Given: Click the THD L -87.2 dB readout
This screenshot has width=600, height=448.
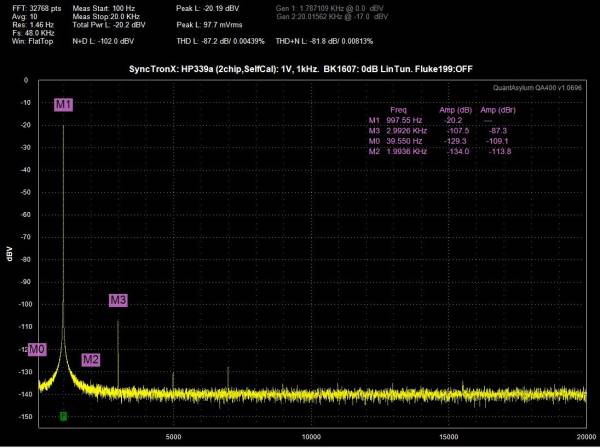Looking at the screenshot, I should [x=220, y=41].
